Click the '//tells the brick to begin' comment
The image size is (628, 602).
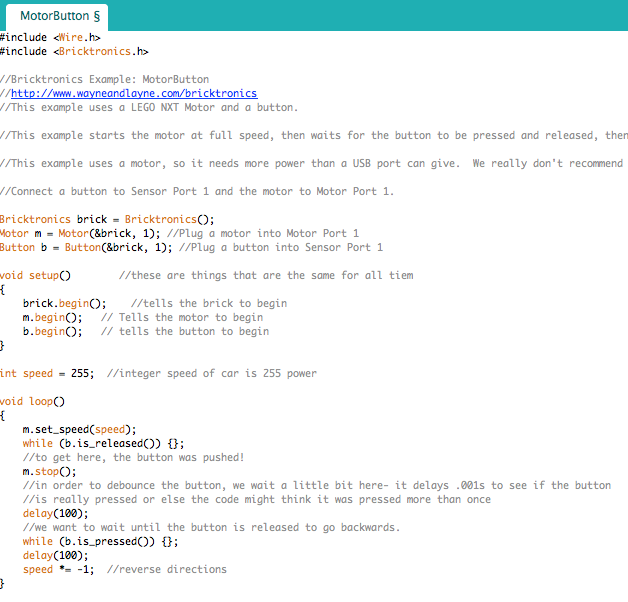(x=209, y=304)
